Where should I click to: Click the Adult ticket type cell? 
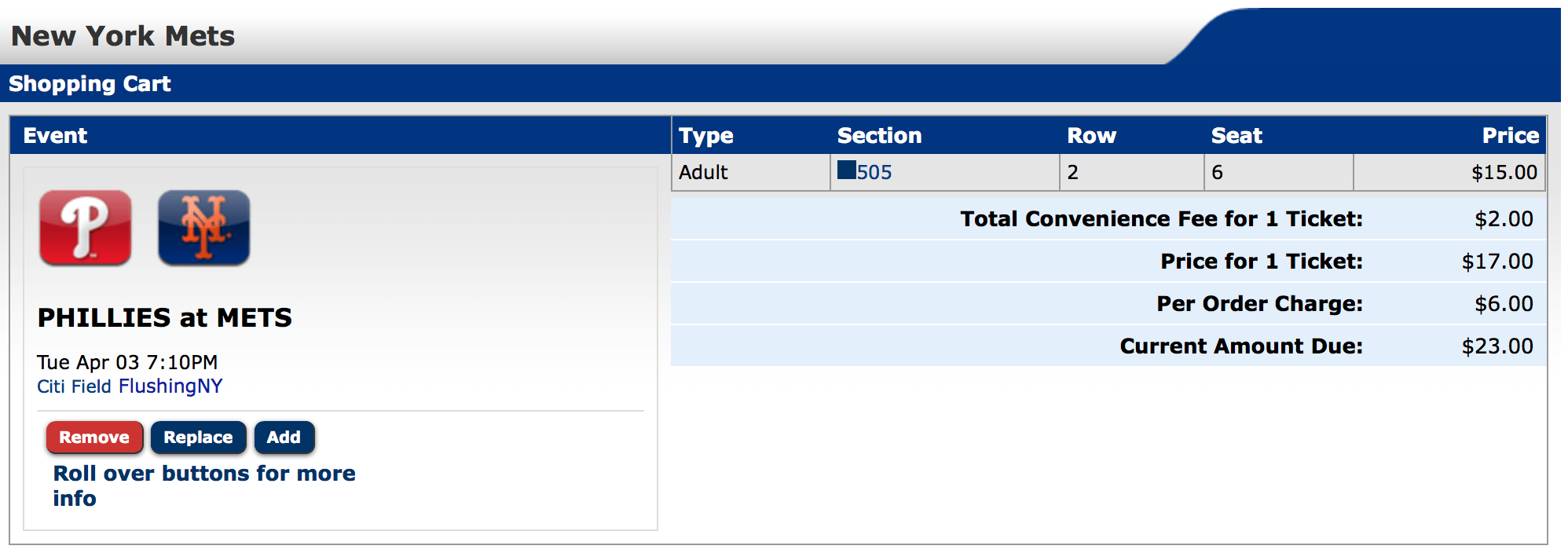703,173
